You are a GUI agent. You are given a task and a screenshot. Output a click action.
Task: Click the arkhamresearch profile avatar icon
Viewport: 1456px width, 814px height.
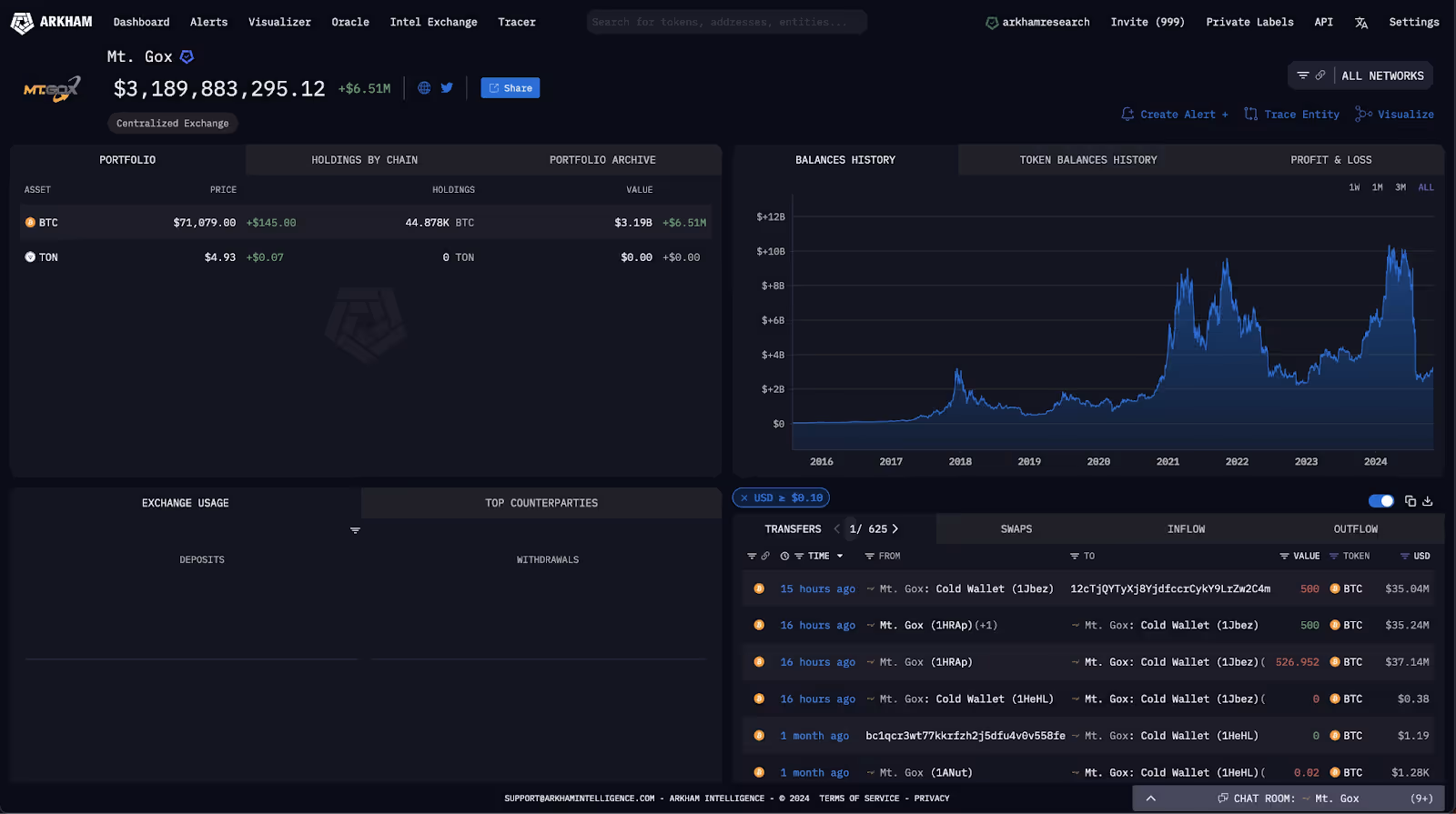pos(992,23)
